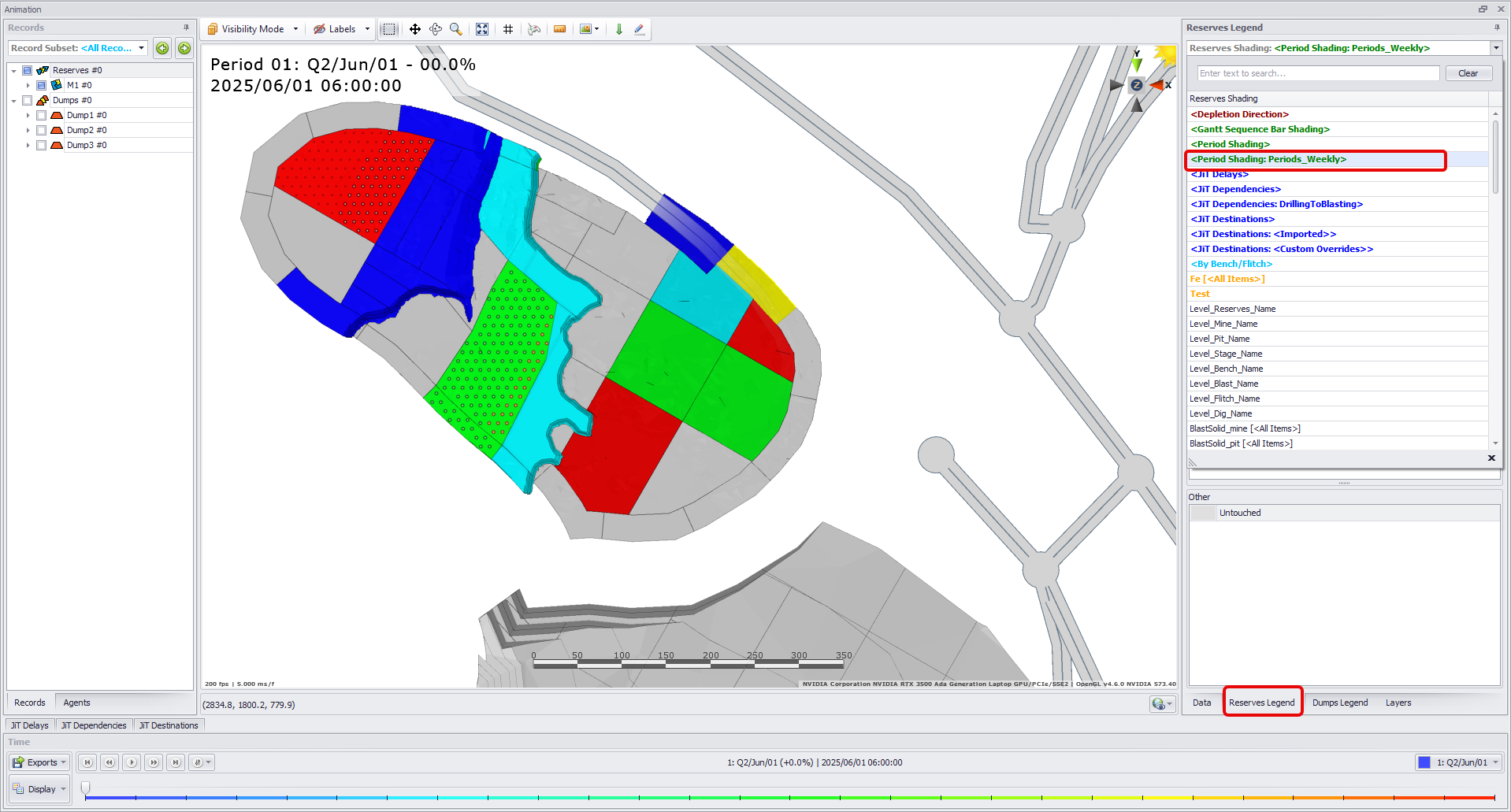Select <Depletion Direction> shading option
The height and width of the screenshot is (812, 1511).
(x=1240, y=114)
